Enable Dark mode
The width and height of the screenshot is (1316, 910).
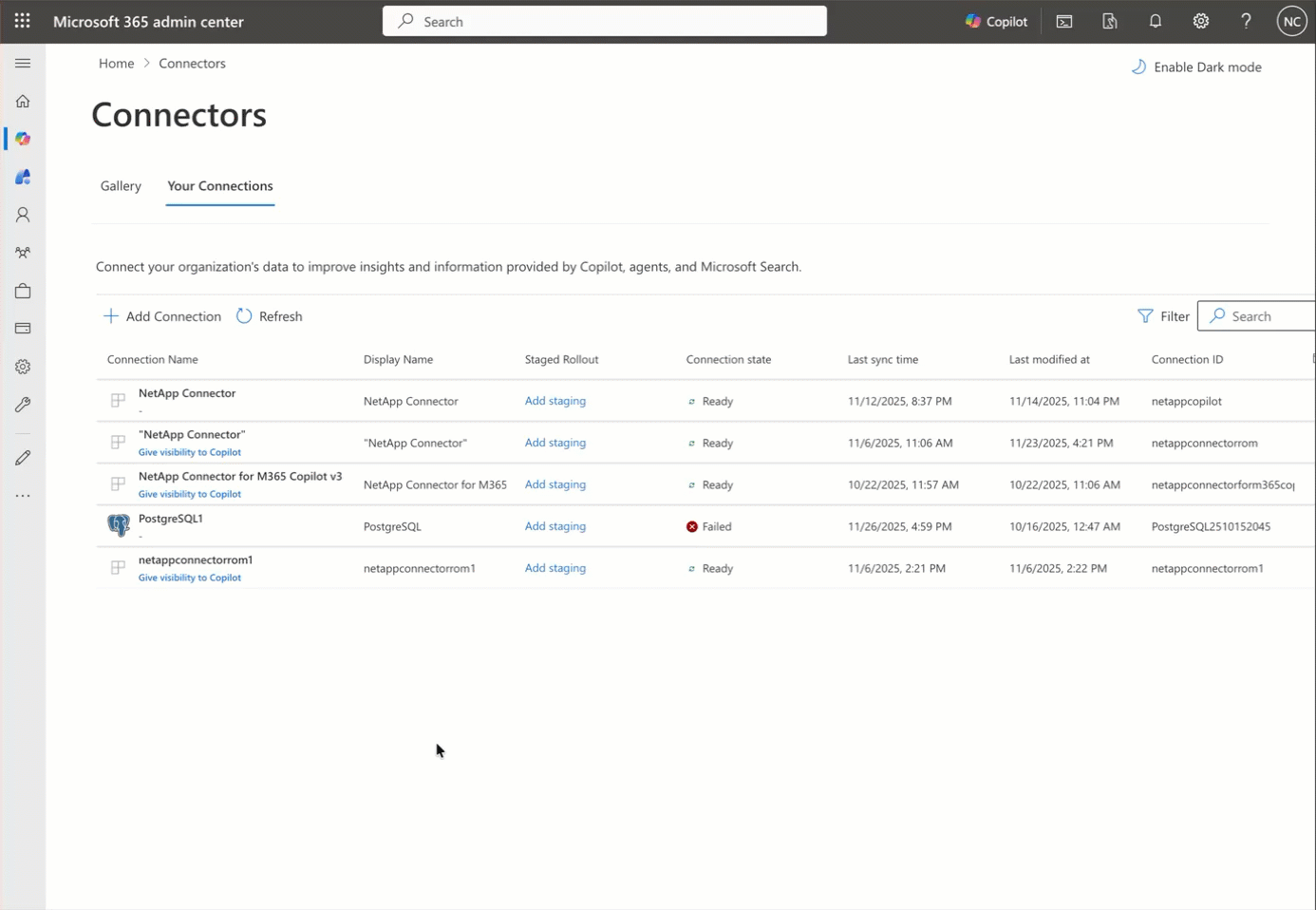(1195, 66)
